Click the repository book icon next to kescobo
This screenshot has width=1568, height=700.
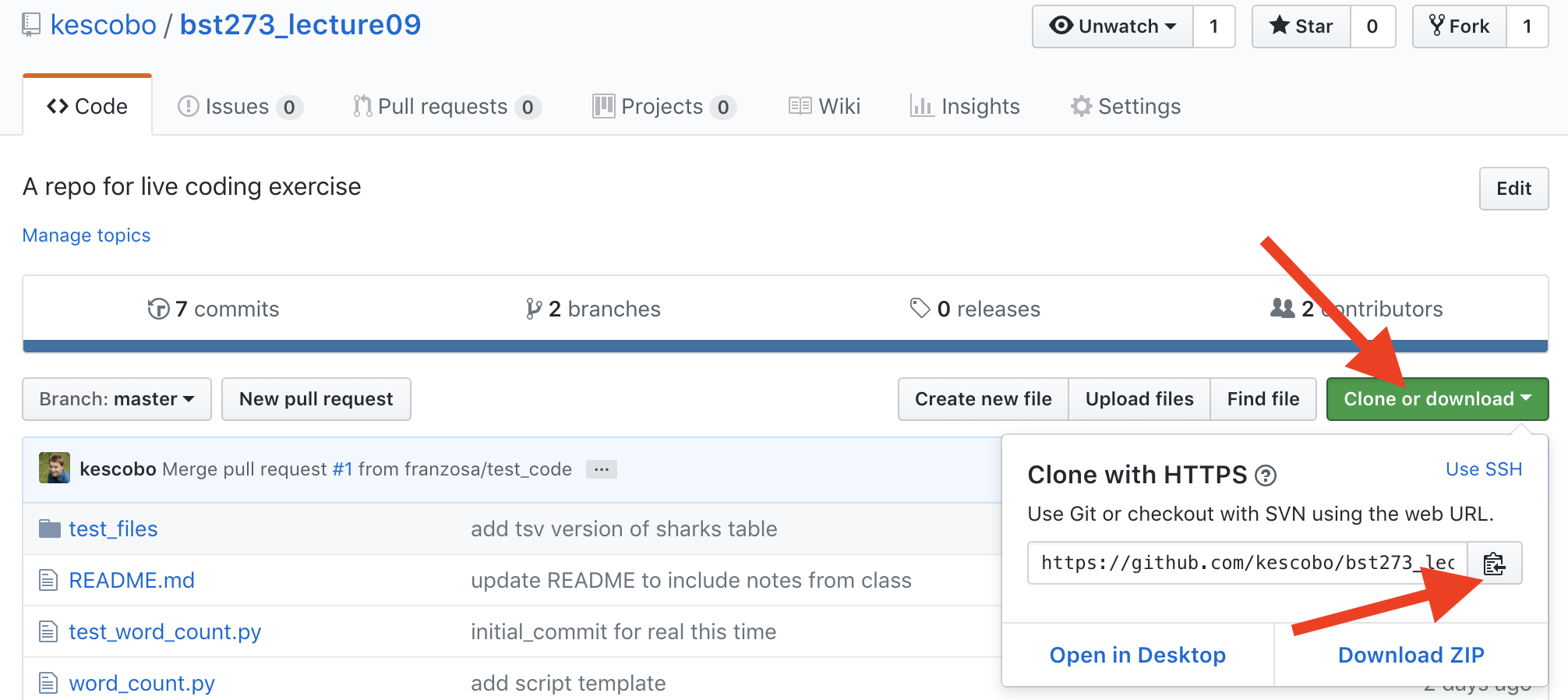[31, 25]
